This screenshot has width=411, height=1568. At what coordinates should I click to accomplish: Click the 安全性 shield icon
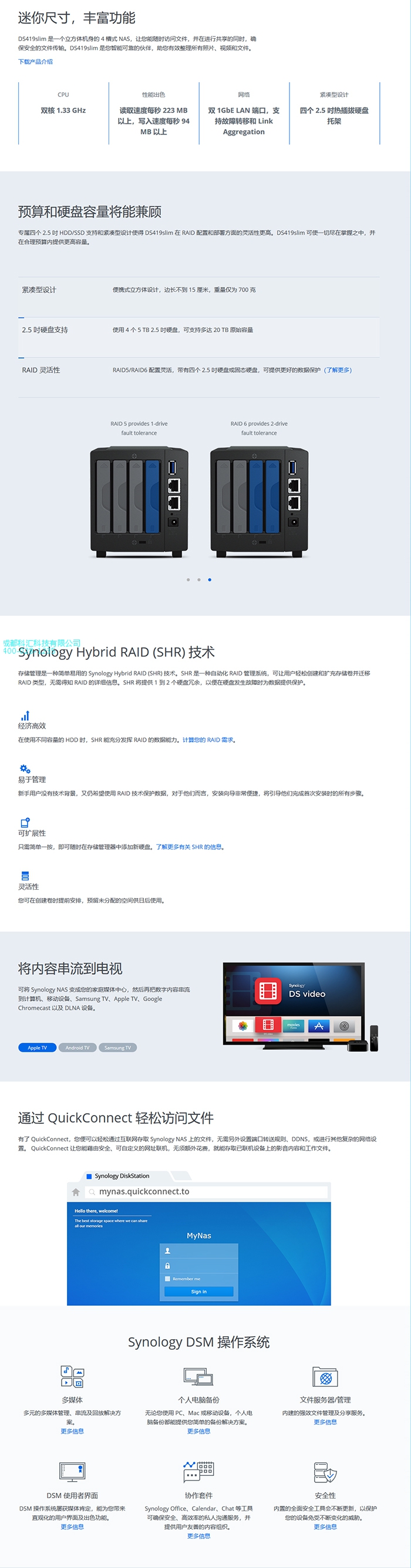click(x=325, y=1472)
